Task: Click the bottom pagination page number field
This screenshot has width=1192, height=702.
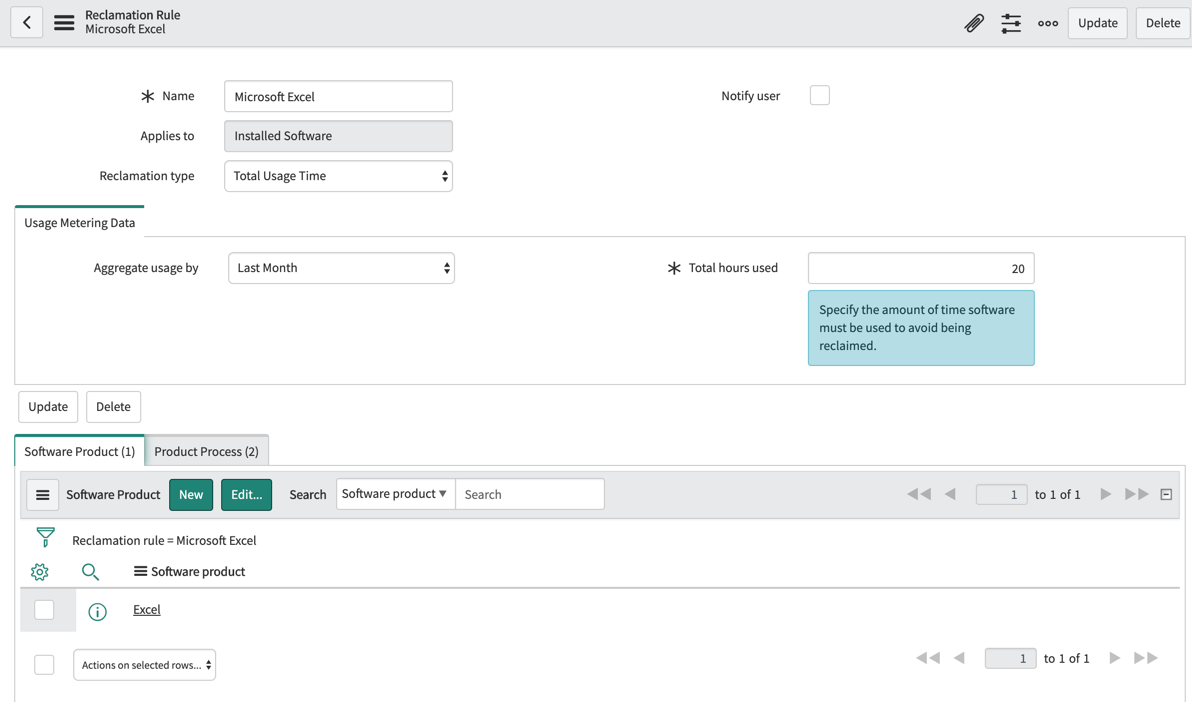Action: click(x=1010, y=659)
